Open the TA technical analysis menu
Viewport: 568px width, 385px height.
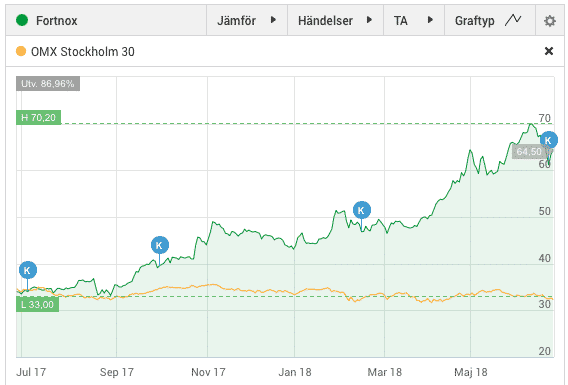coord(414,21)
